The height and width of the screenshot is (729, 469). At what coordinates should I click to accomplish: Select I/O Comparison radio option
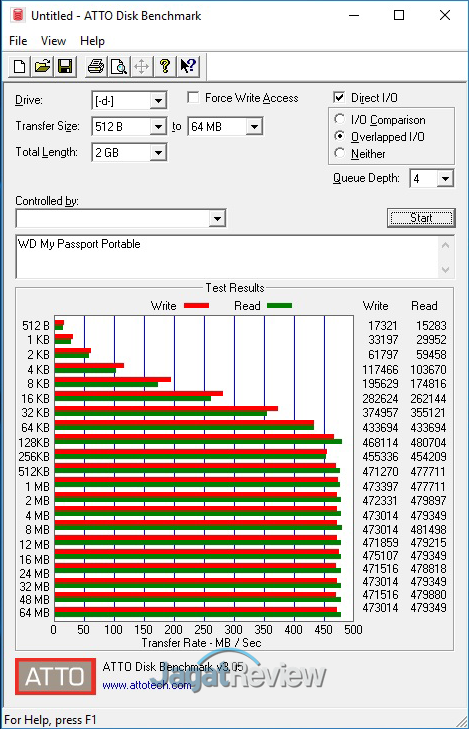click(x=340, y=119)
